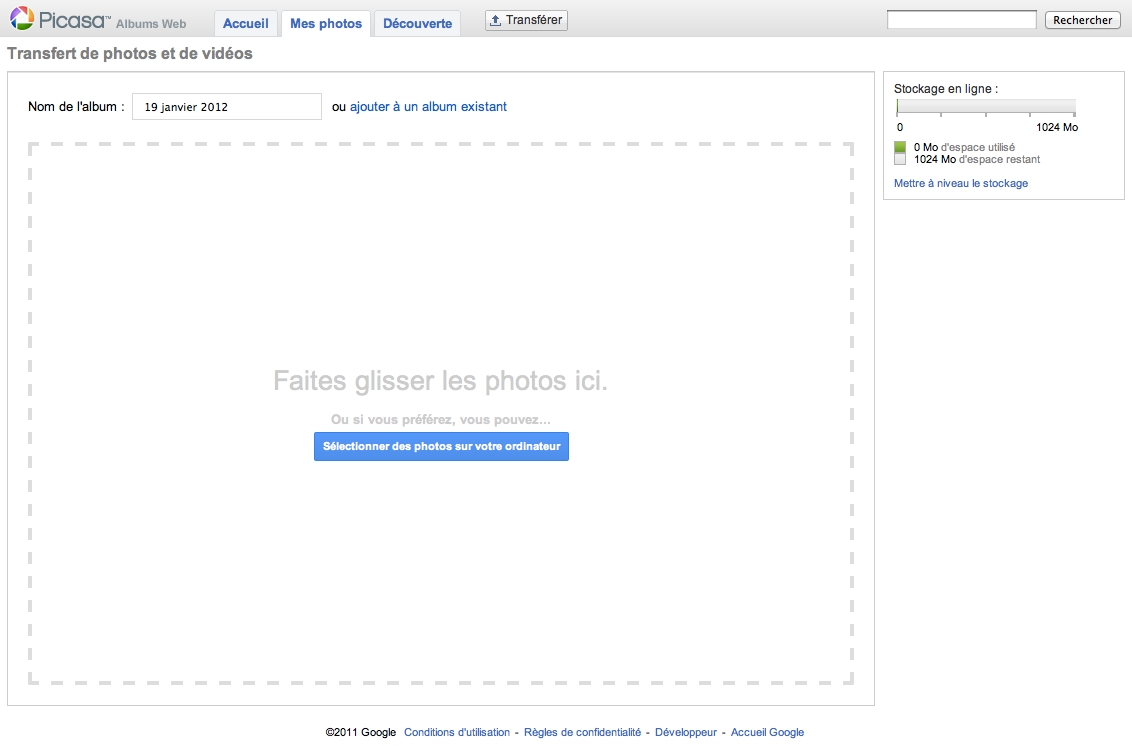Viewport: 1132px width, 746px height.
Task: Focus the search text field
Action: [961, 20]
